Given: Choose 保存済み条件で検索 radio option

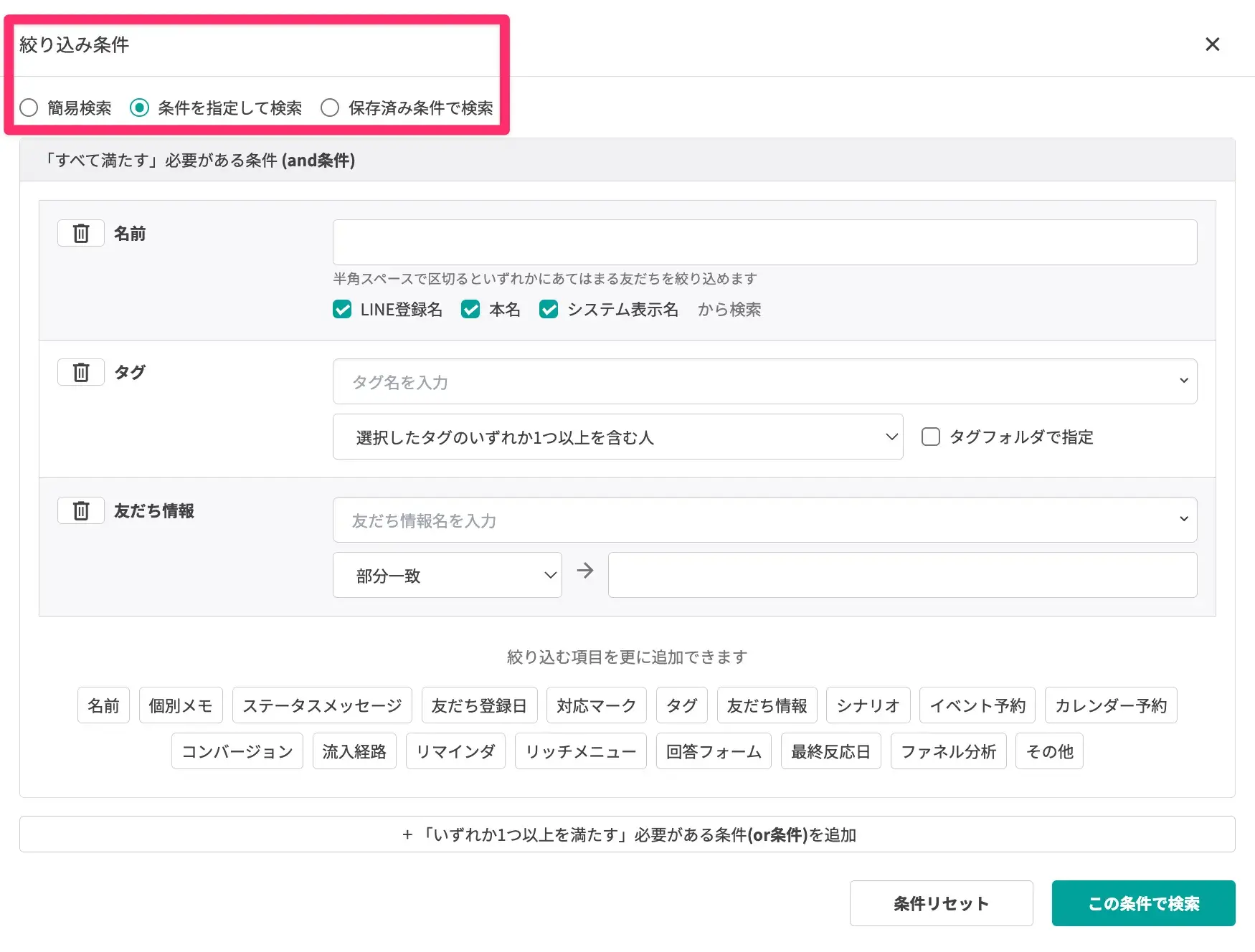Looking at the screenshot, I should coord(330,108).
